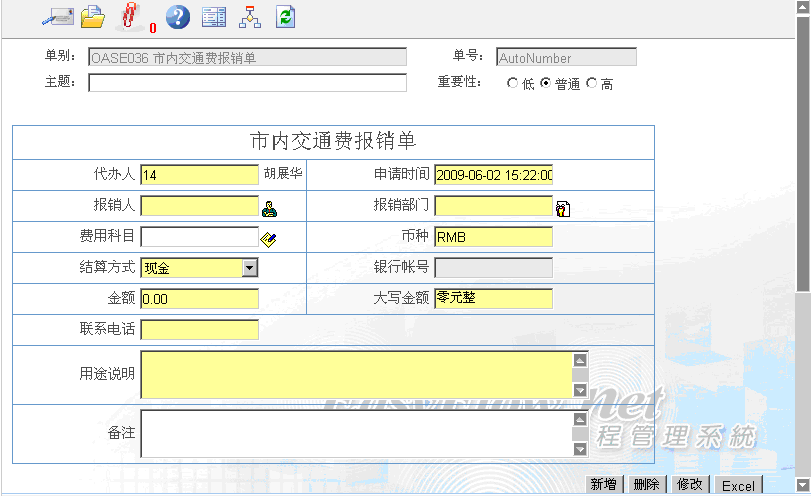Click down arrow of 备注 scrollbar

tap(579, 450)
